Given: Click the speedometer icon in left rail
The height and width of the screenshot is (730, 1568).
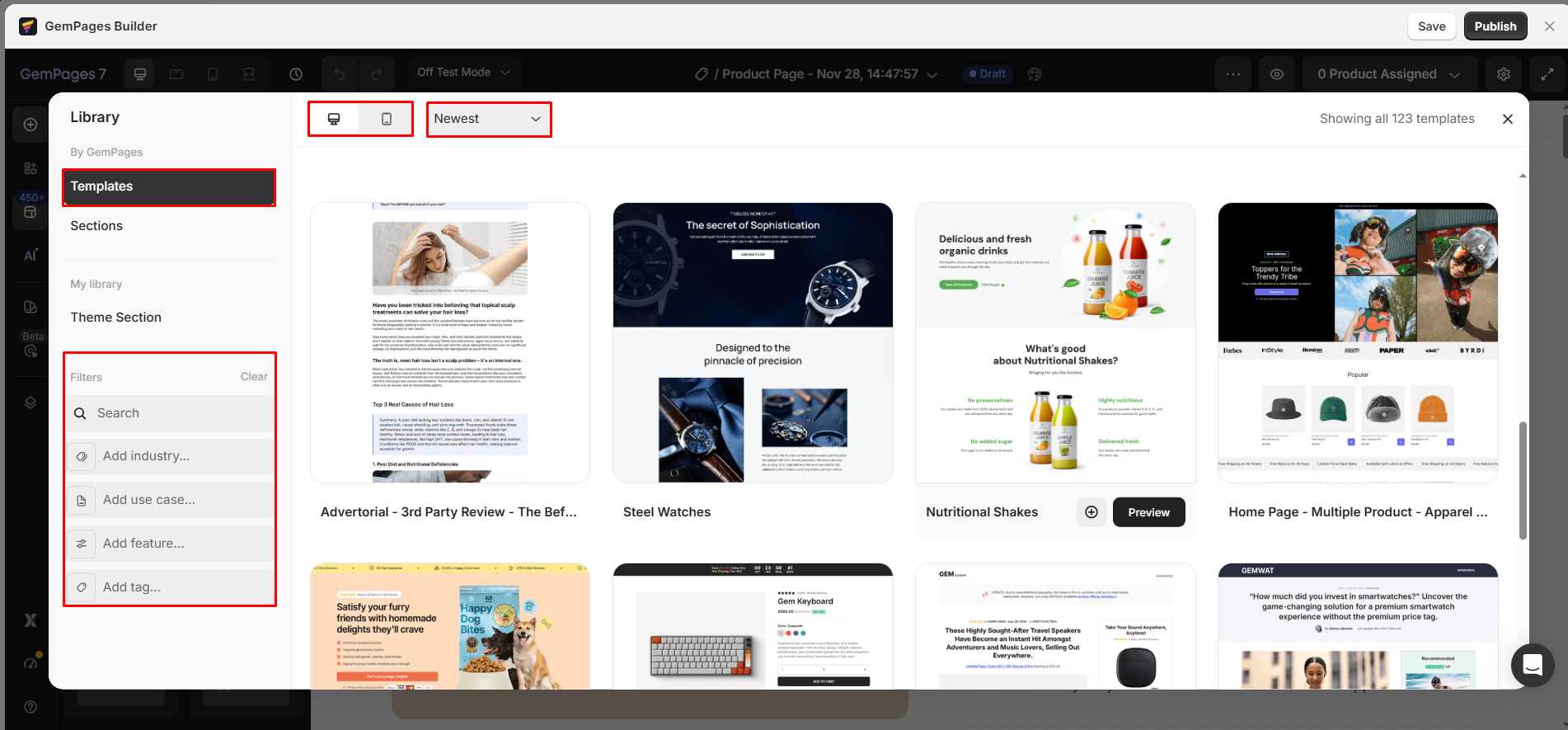Looking at the screenshot, I should point(31,662).
